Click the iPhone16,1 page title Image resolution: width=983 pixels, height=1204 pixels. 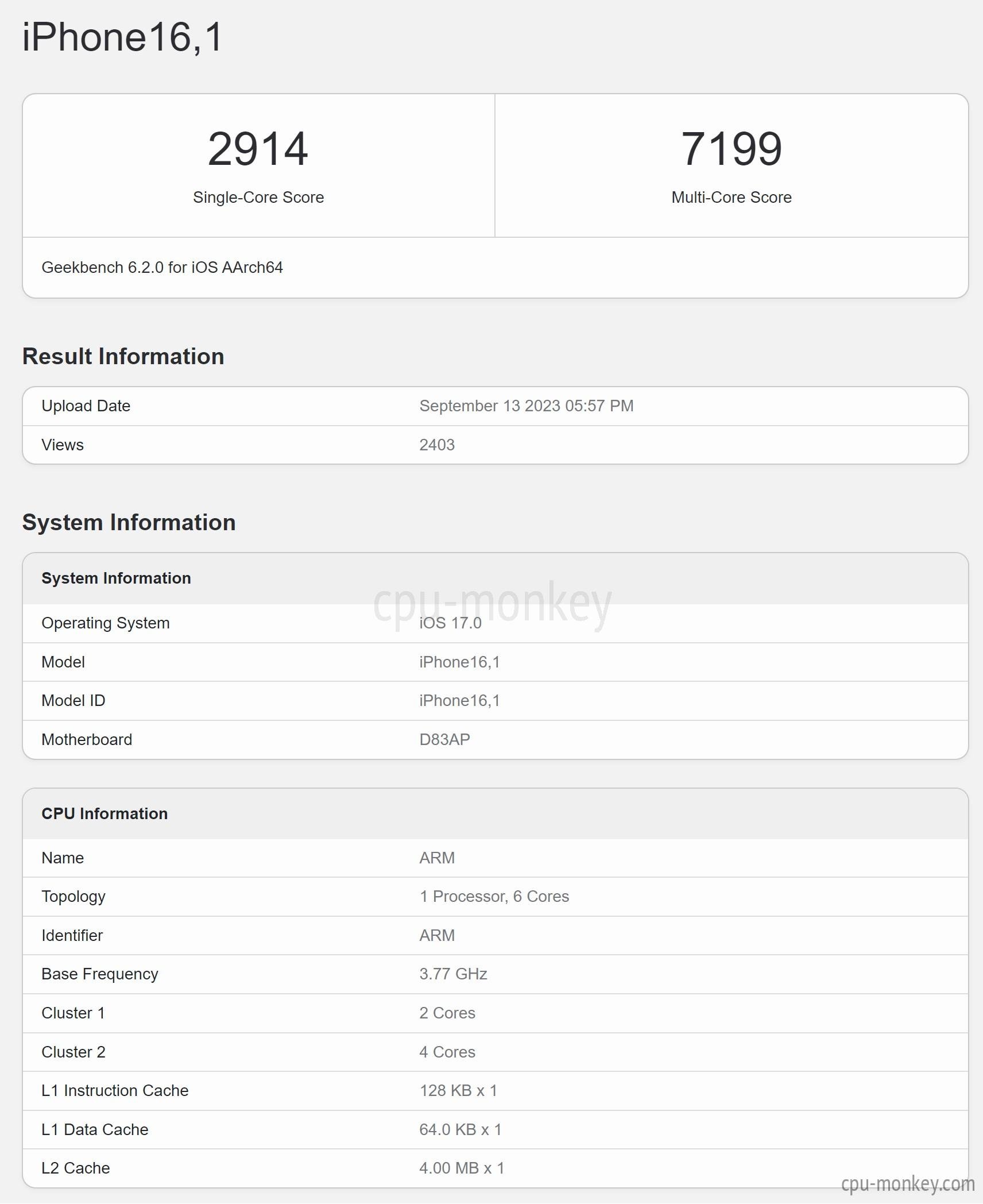click(122, 37)
